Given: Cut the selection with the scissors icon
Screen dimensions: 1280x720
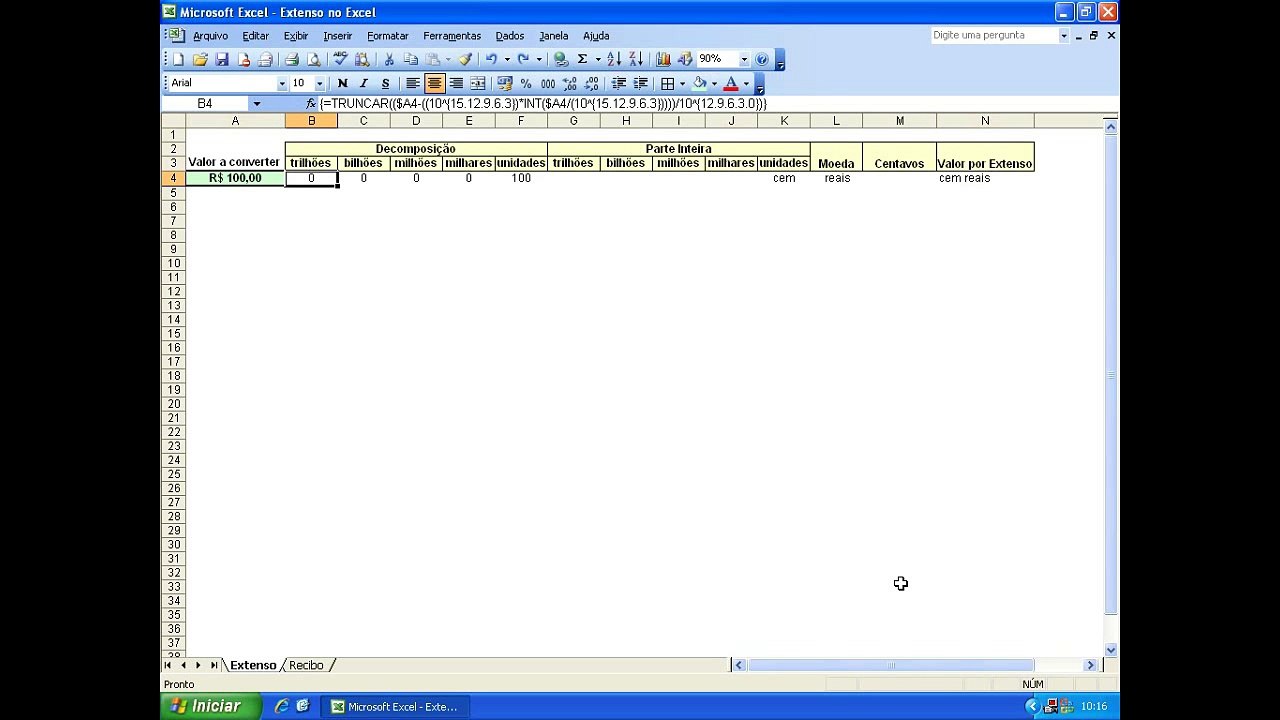Looking at the screenshot, I should [x=388, y=59].
